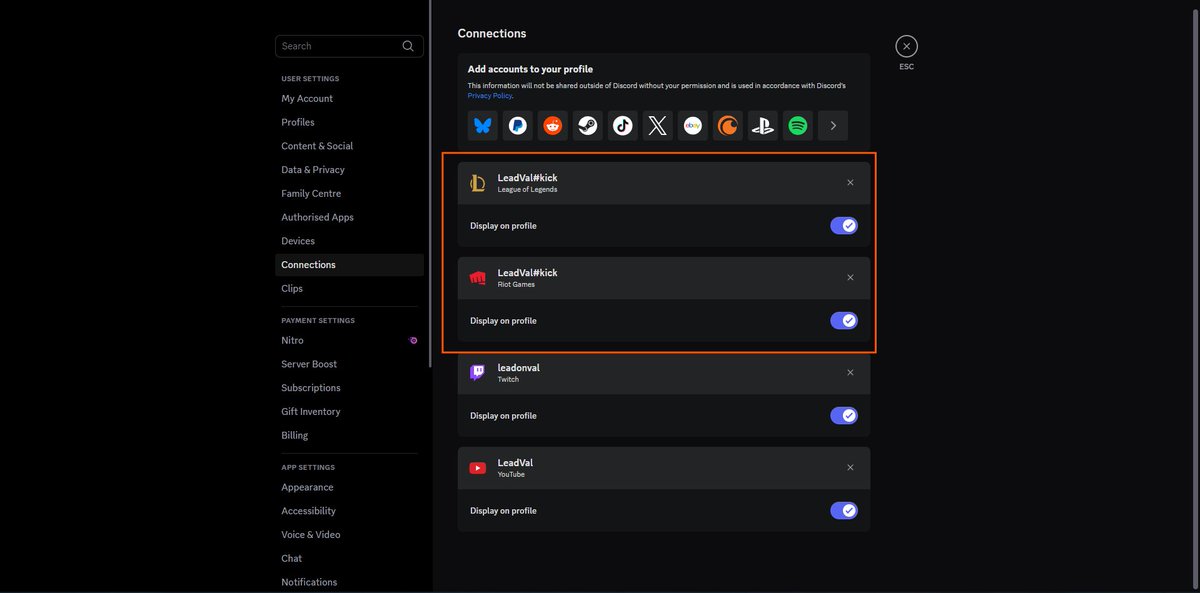Toggle Display on profile for YouTube

click(844, 511)
